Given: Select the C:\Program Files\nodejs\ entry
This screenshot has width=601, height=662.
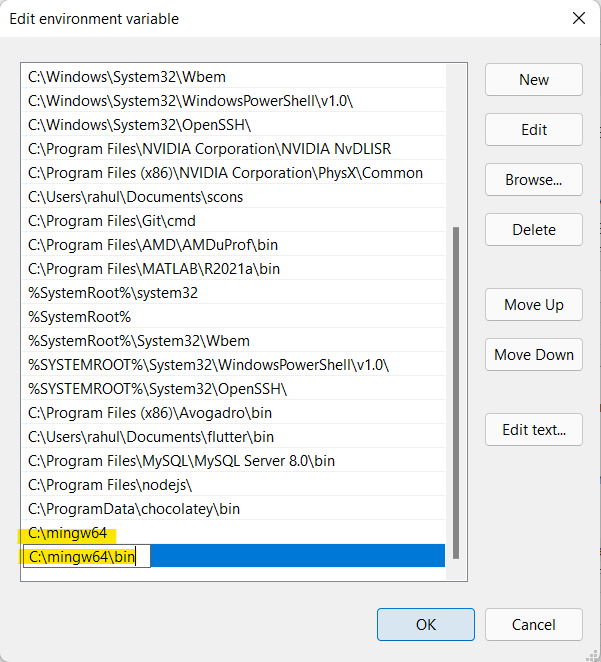Looking at the screenshot, I should [x=110, y=485].
